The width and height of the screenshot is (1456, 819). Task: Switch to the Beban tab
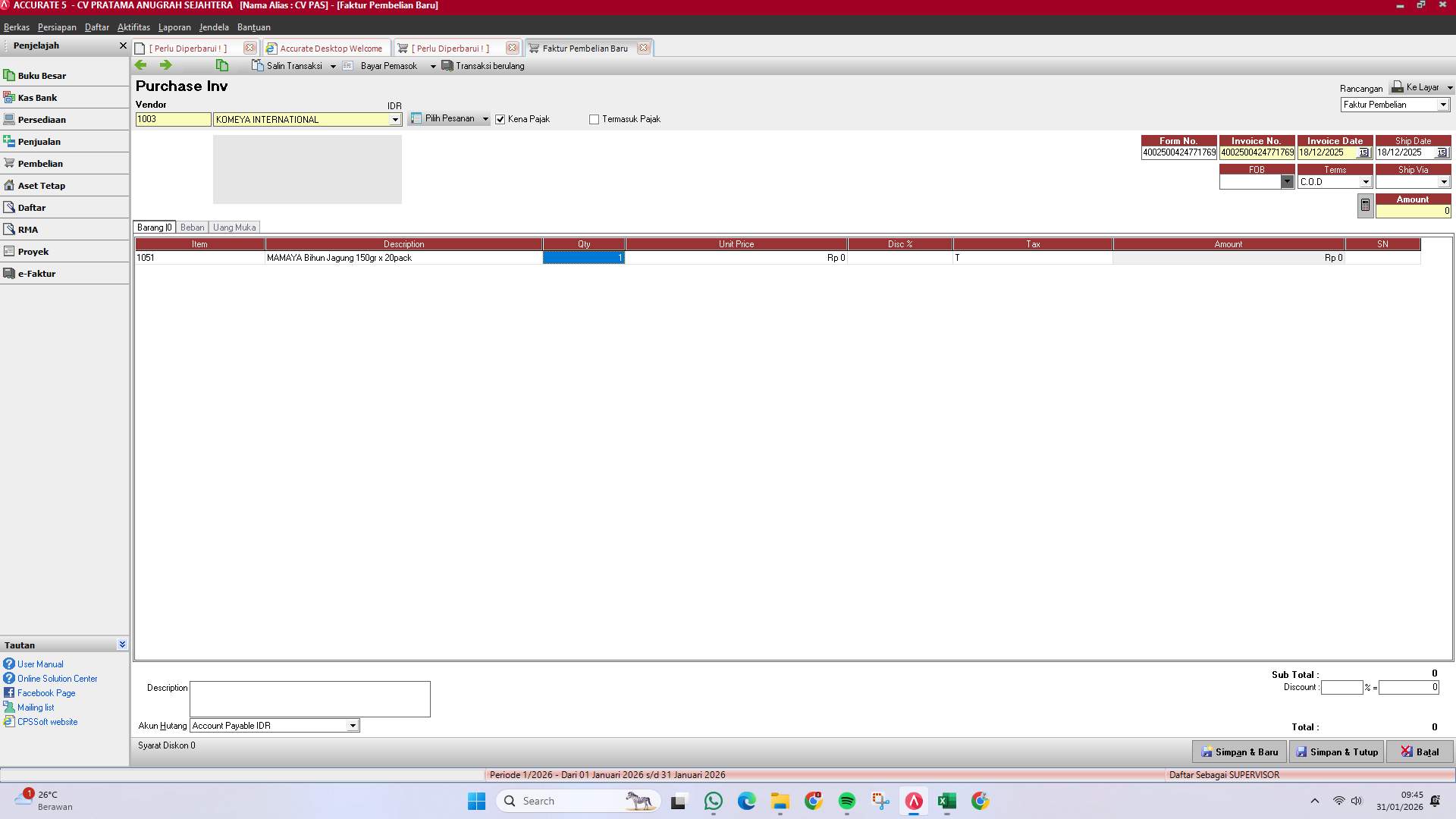click(192, 227)
